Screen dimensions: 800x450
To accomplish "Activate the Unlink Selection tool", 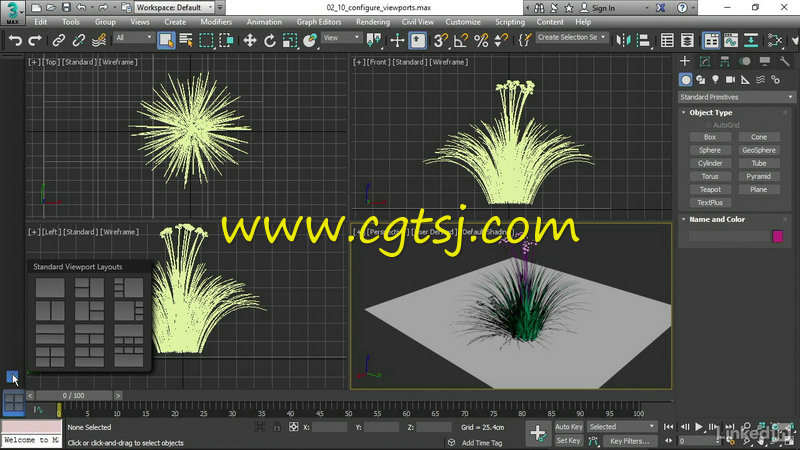I will [79, 40].
